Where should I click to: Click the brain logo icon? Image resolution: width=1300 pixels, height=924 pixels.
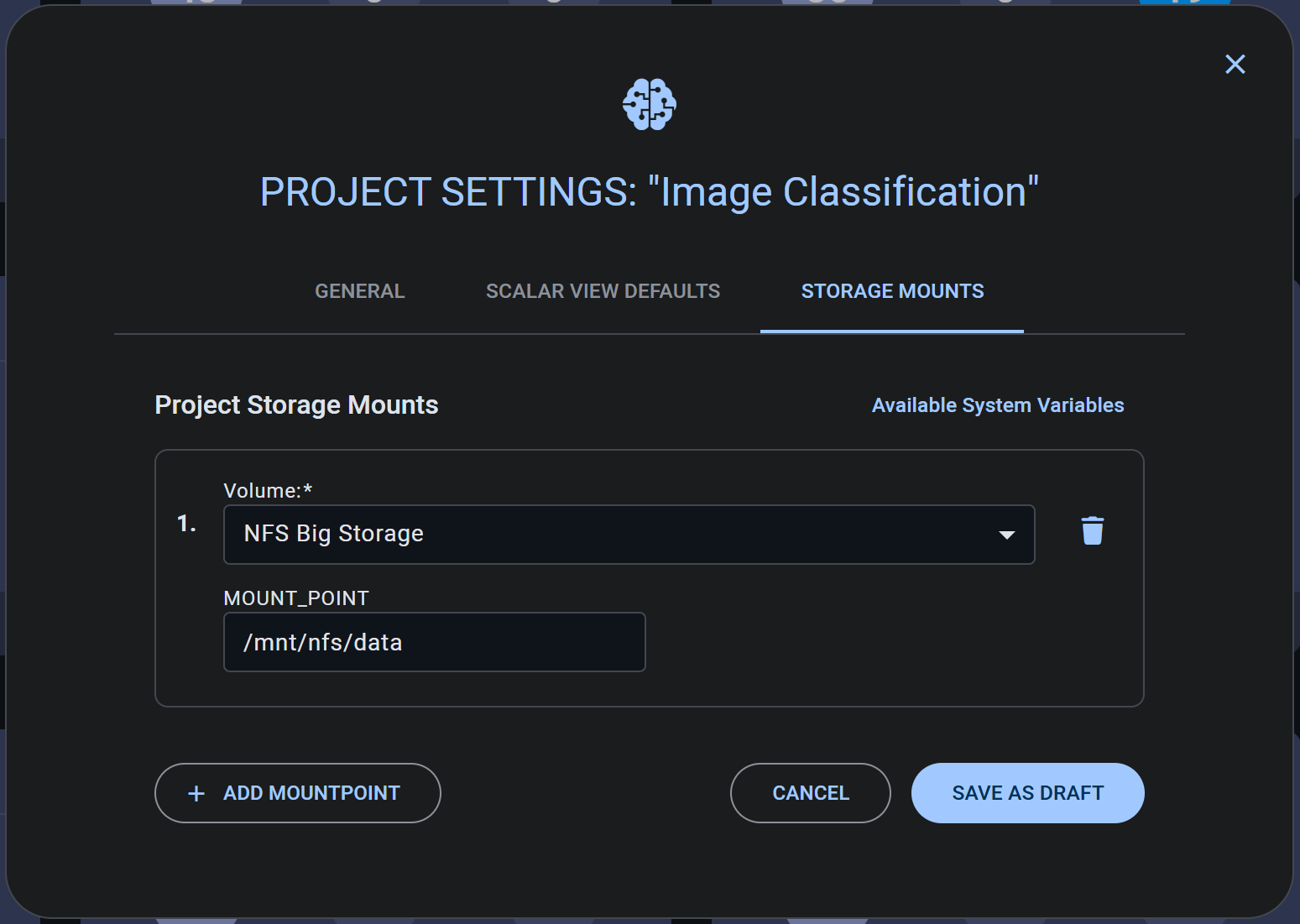(650, 104)
